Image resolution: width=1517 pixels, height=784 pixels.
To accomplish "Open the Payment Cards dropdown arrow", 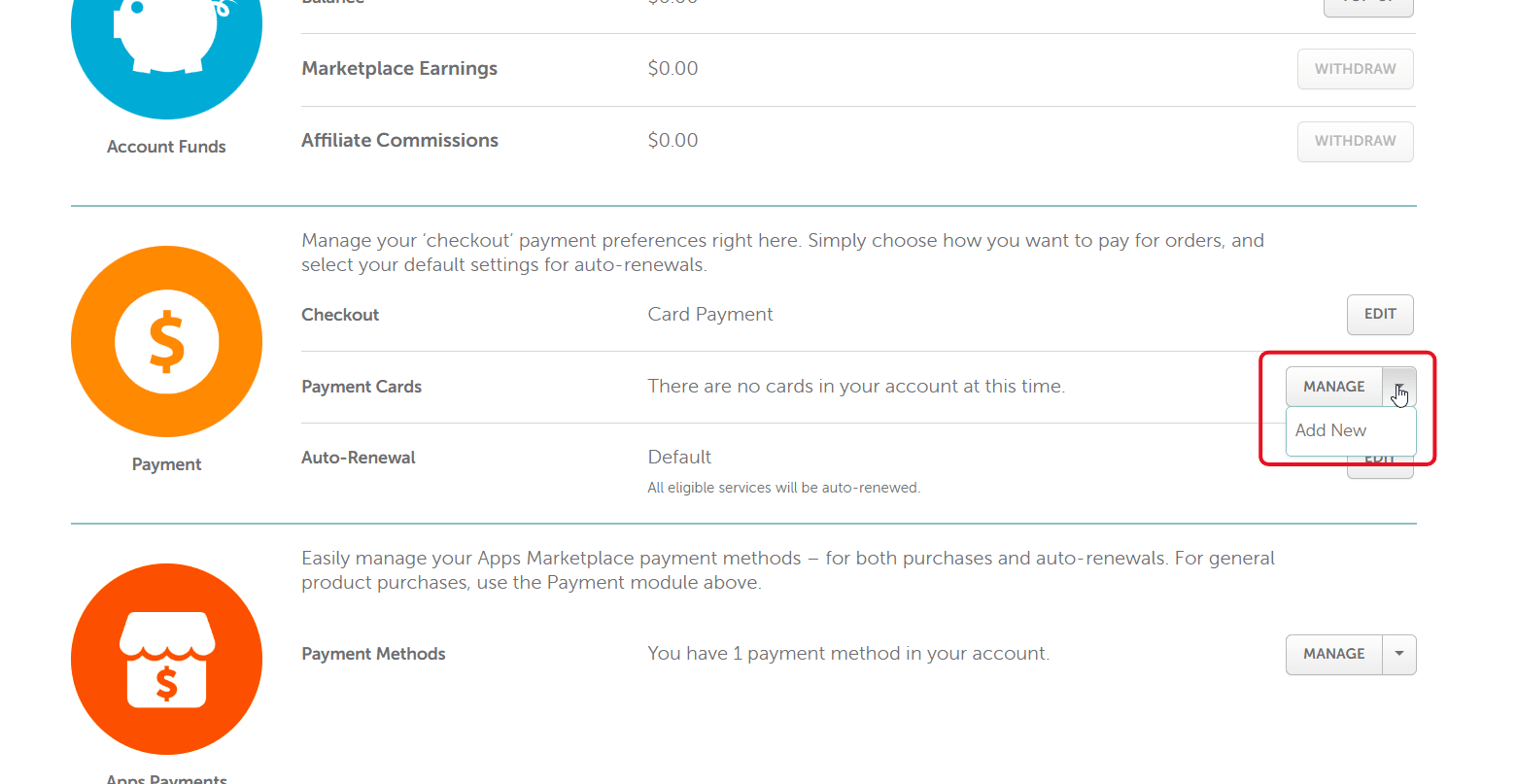I will point(1399,387).
